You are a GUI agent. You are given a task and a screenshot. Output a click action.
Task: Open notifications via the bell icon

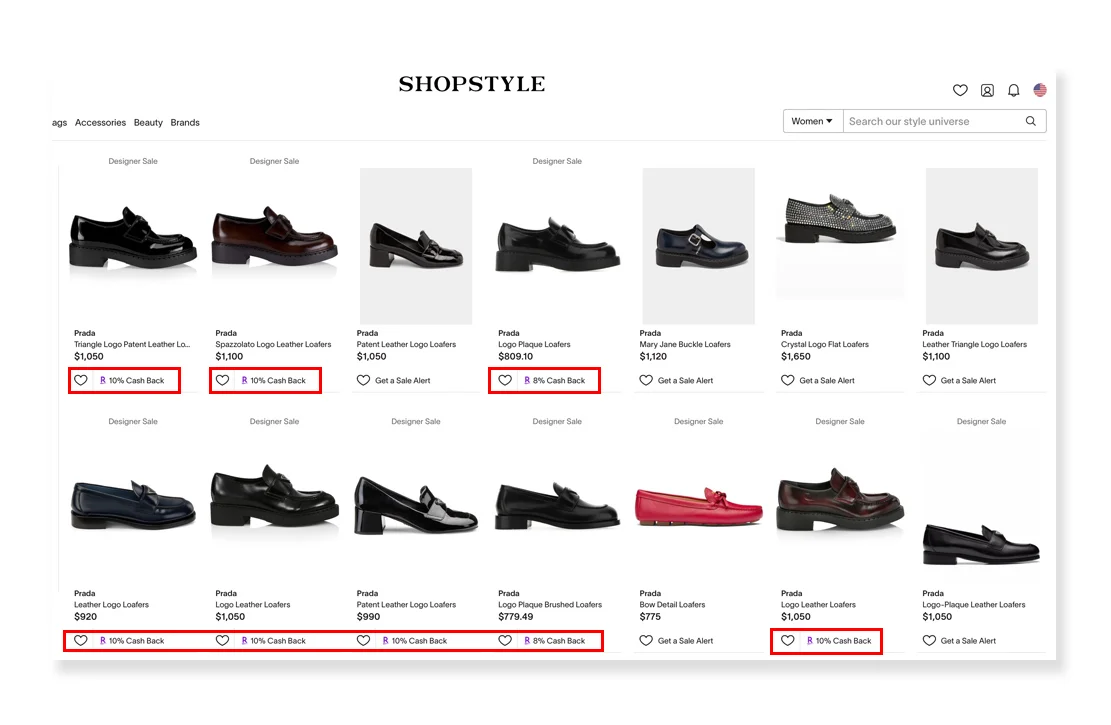tap(1014, 90)
